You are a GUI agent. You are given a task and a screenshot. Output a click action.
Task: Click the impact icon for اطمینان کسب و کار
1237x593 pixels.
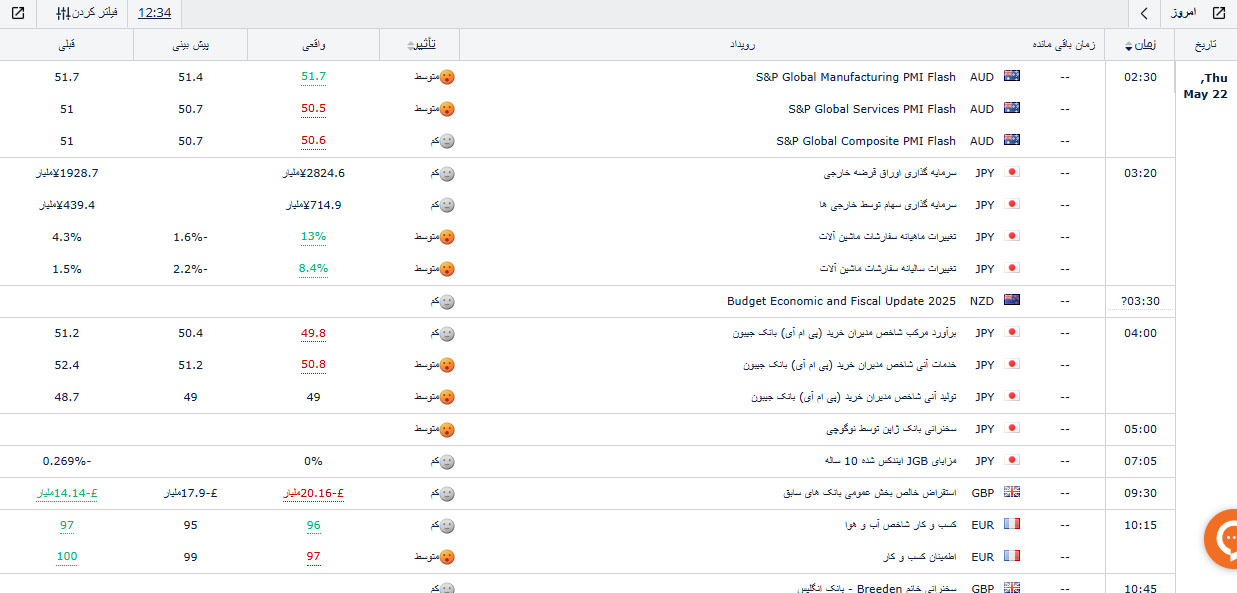pyautogui.click(x=448, y=557)
